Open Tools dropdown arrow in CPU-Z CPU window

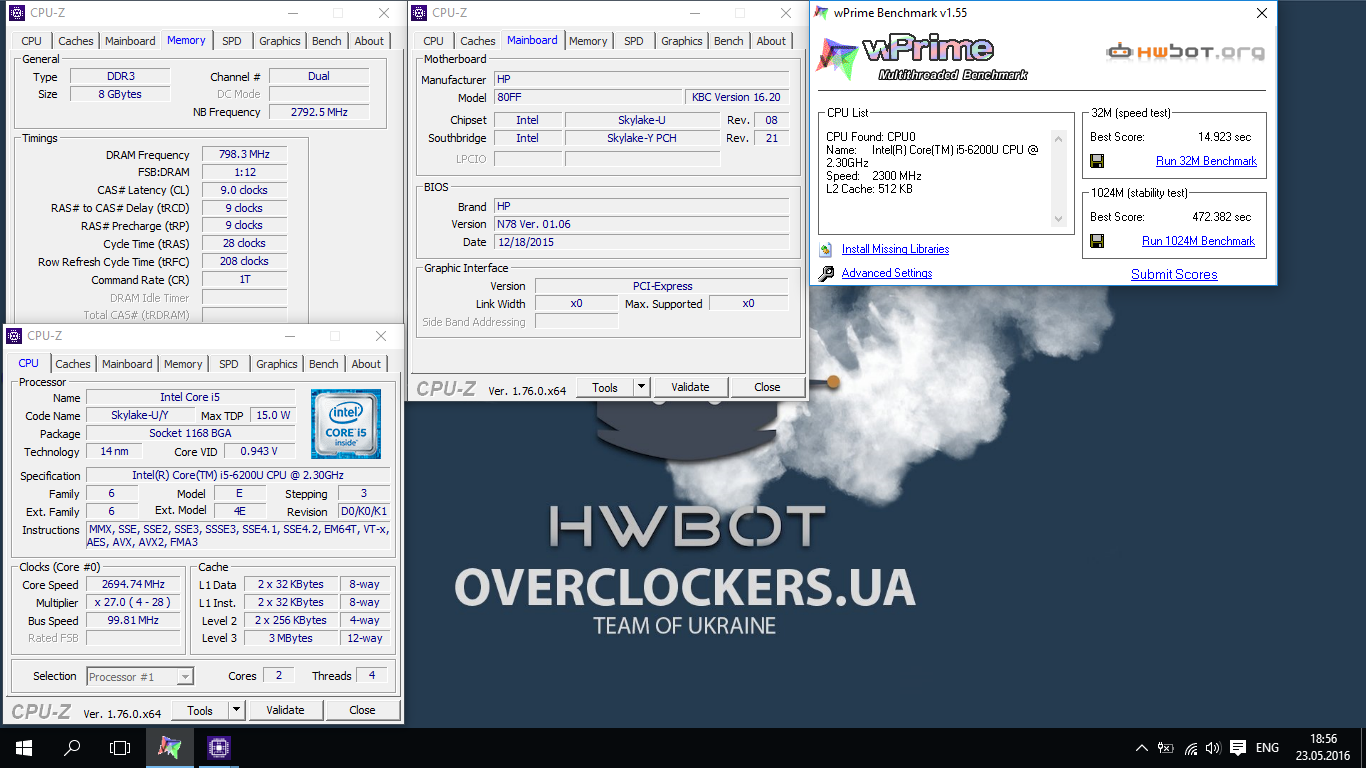pyautogui.click(x=236, y=710)
